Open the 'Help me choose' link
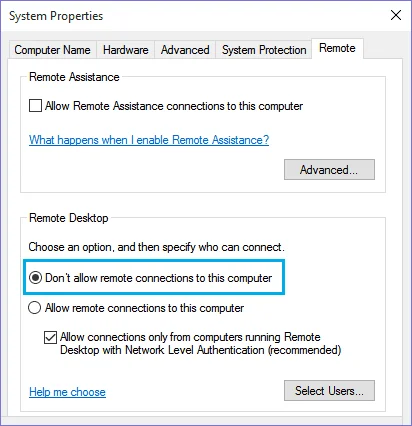The height and width of the screenshot is (426, 412). (x=67, y=392)
